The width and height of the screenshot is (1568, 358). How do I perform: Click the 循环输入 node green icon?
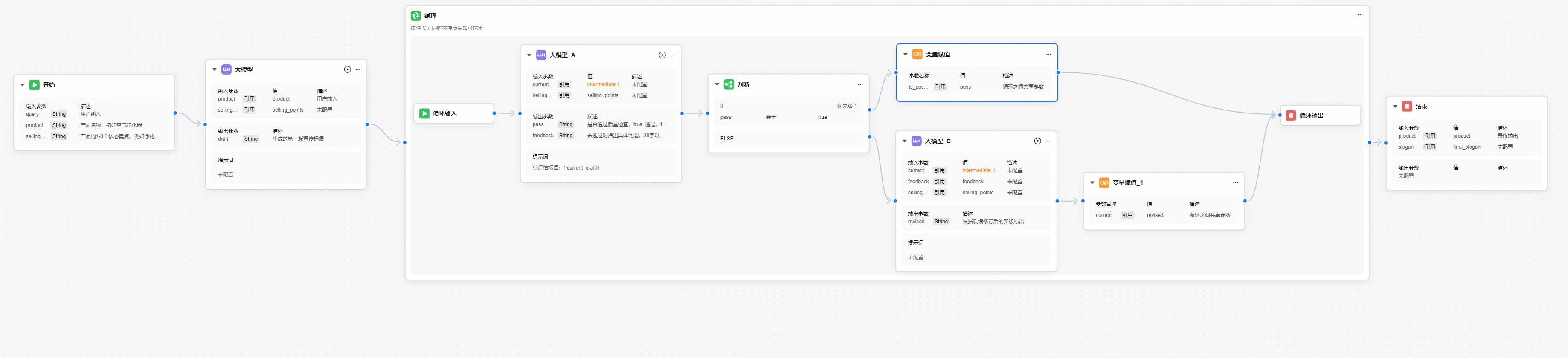(424, 114)
